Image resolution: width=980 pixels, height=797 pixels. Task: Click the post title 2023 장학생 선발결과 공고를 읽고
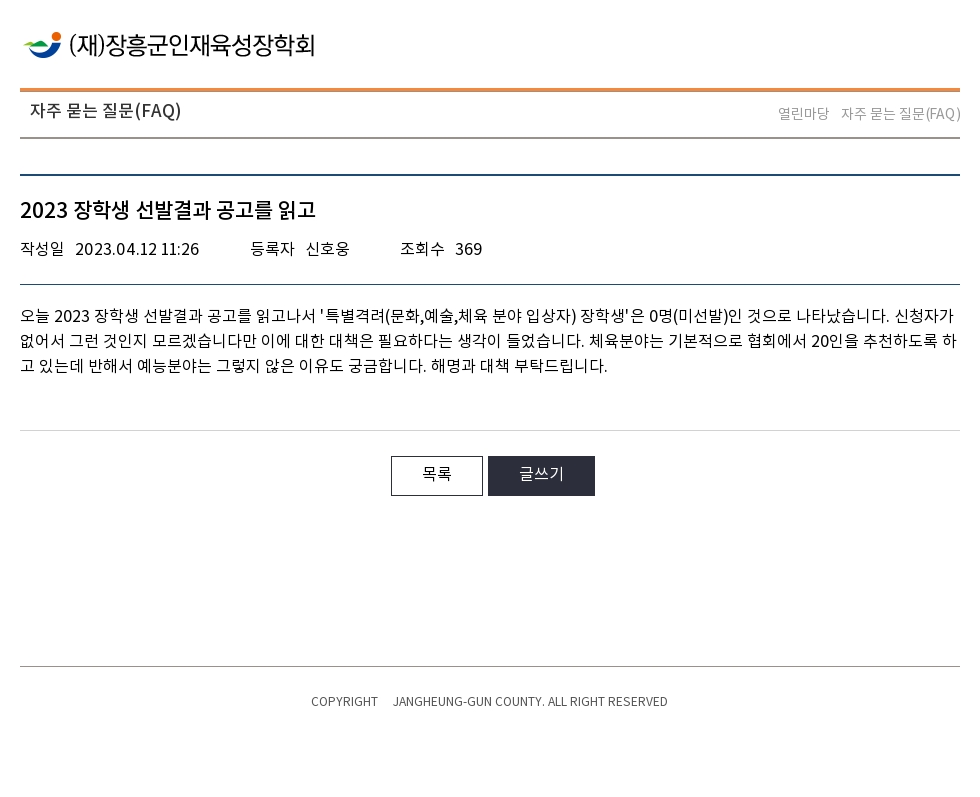pos(168,210)
